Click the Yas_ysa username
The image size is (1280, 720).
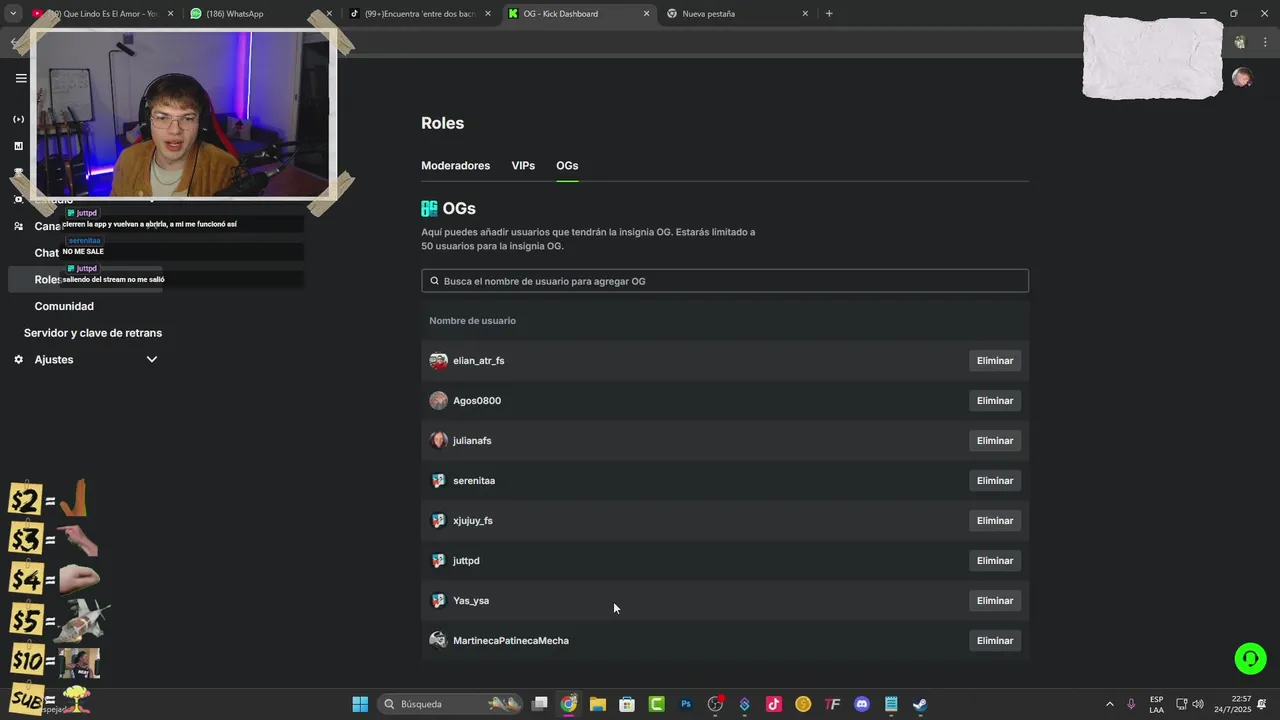(x=471, y=601)
